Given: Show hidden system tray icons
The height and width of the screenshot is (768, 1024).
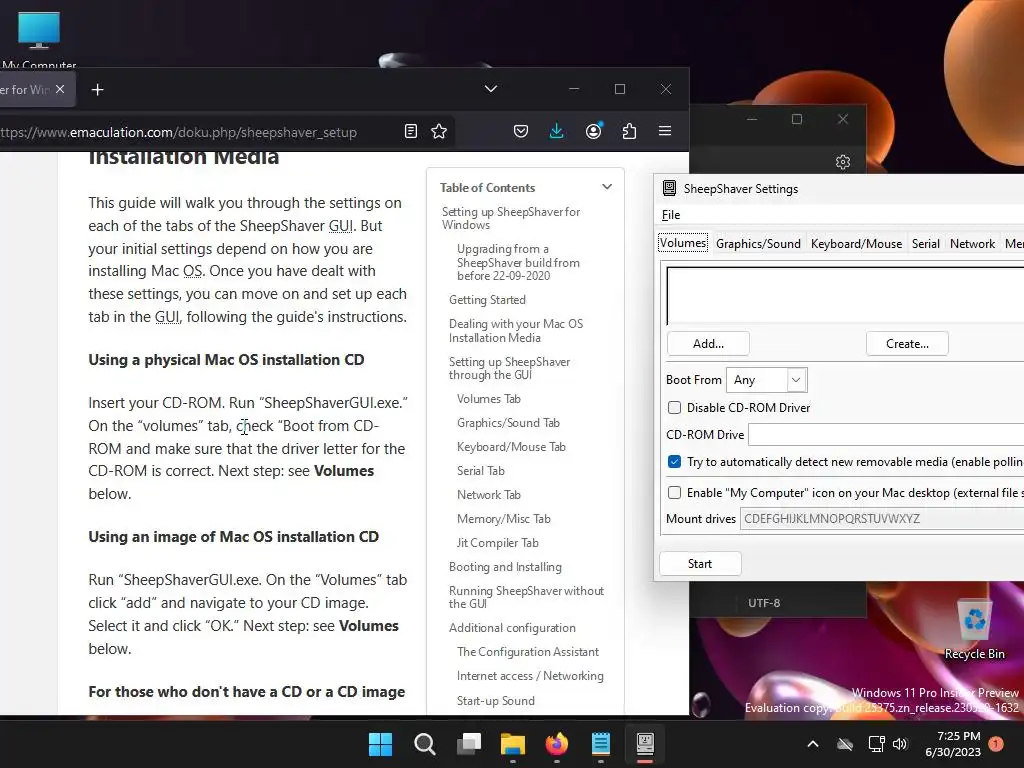Looking at the screenshot, I should coord(813,744).
